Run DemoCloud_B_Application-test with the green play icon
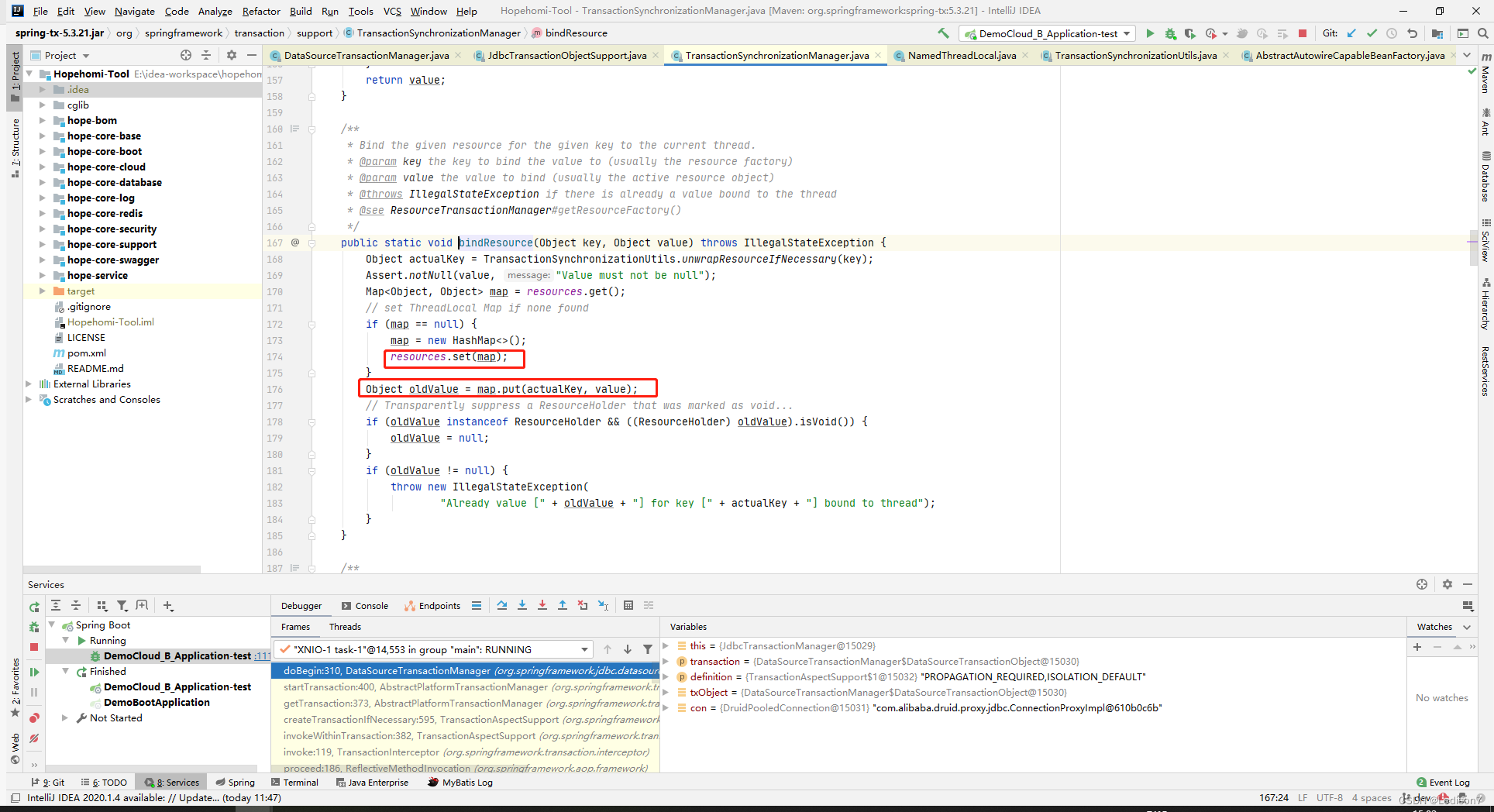1494x812 pixels. [x=1150, y=33]
